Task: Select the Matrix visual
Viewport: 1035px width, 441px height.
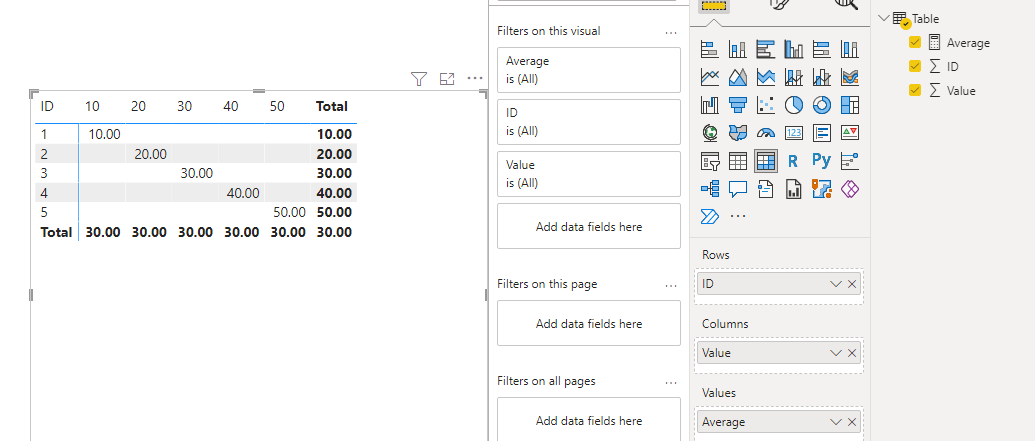Action: [766, 161]
